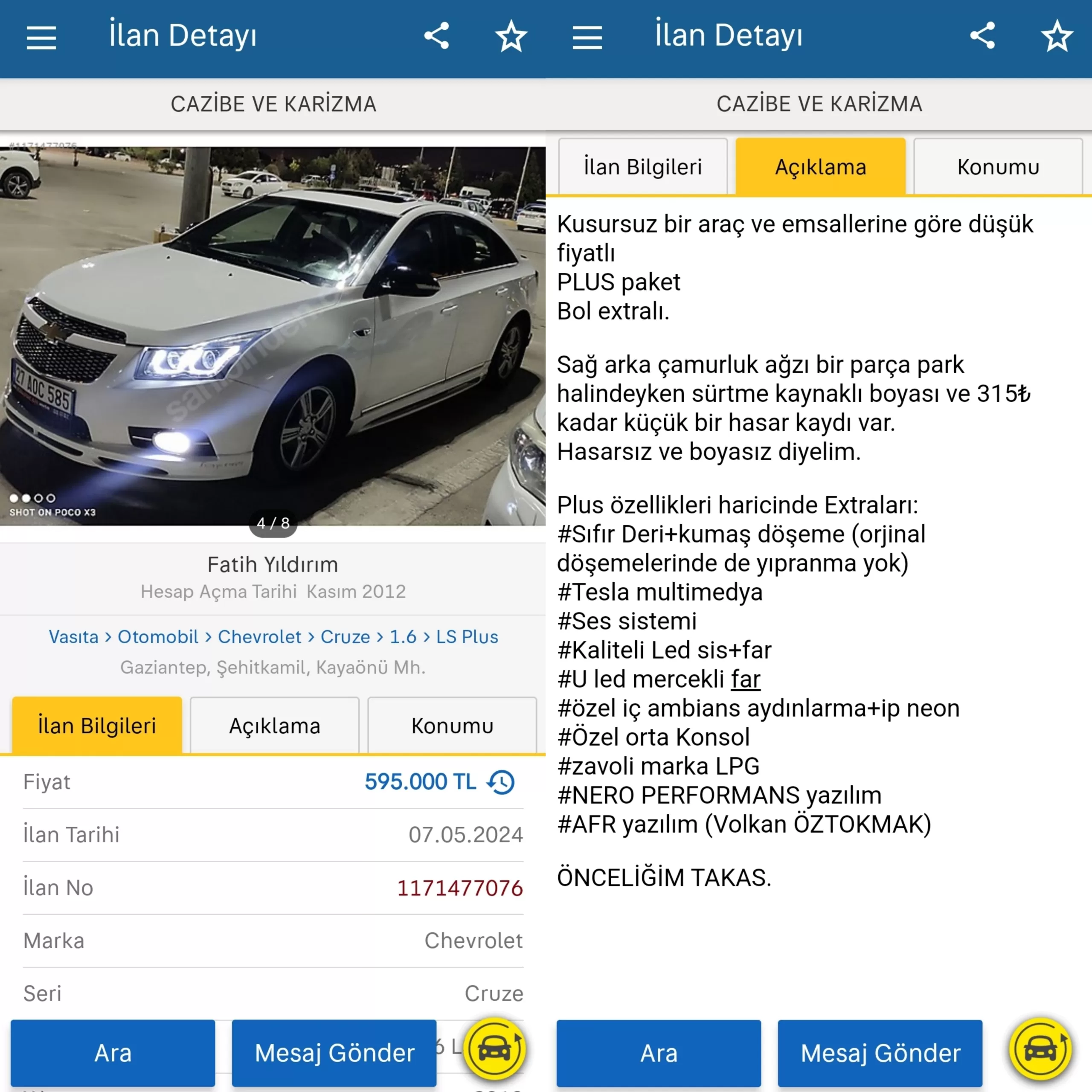Select İlan Bilgileri tab in right screen

[x=643, y=167]
